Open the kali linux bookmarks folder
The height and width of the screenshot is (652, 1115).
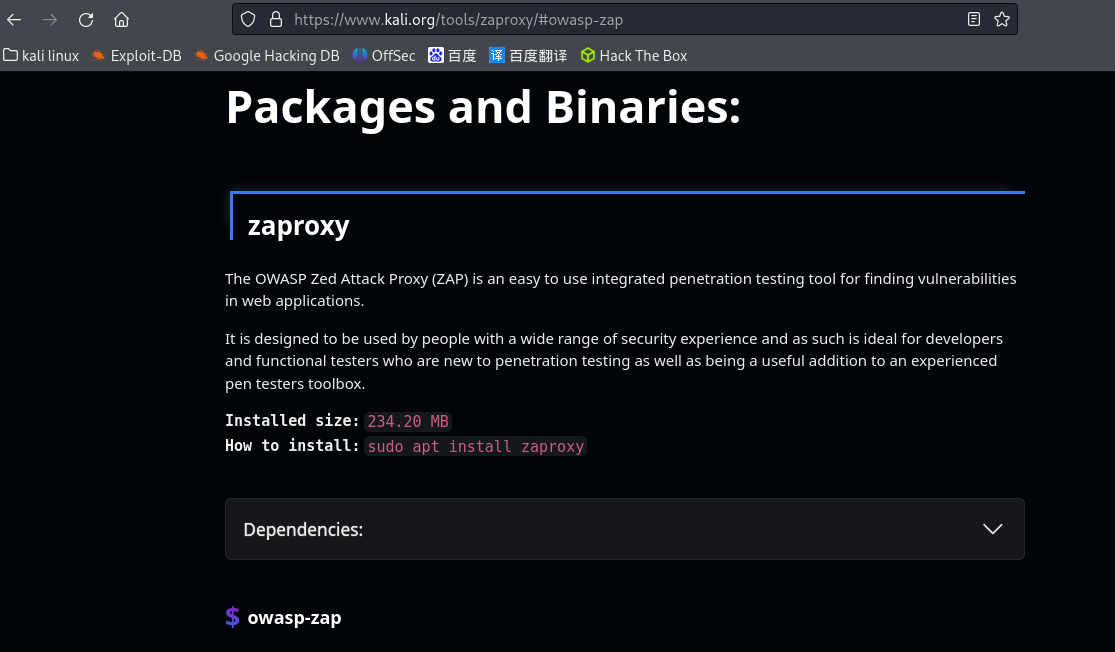(41, 55)
